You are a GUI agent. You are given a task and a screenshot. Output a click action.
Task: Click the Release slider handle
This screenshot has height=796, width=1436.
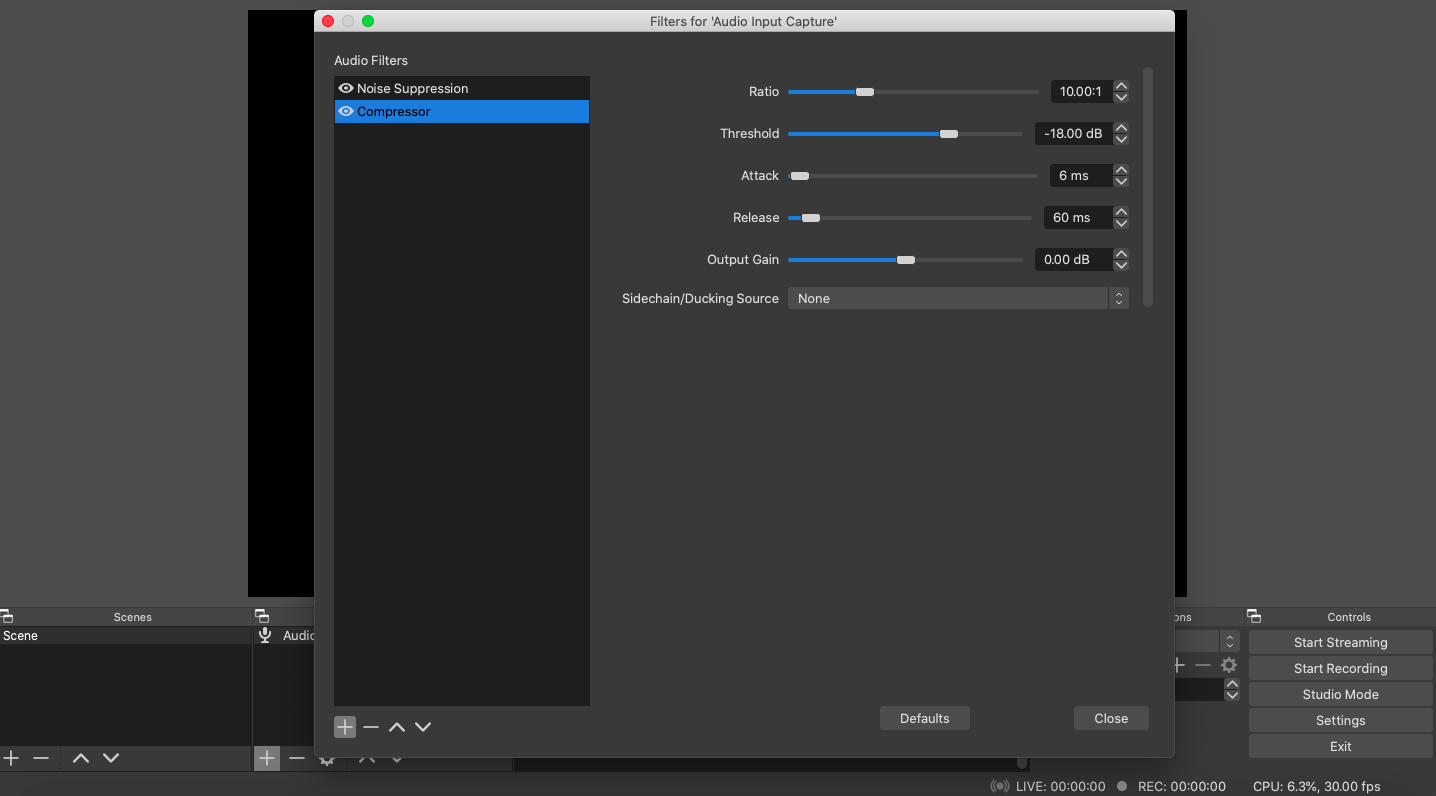811,218
